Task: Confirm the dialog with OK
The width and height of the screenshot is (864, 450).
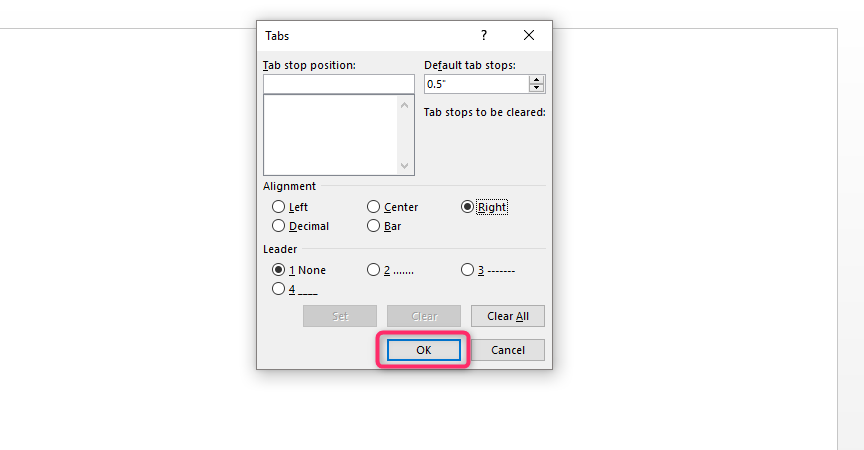Action: coord(424,350)
